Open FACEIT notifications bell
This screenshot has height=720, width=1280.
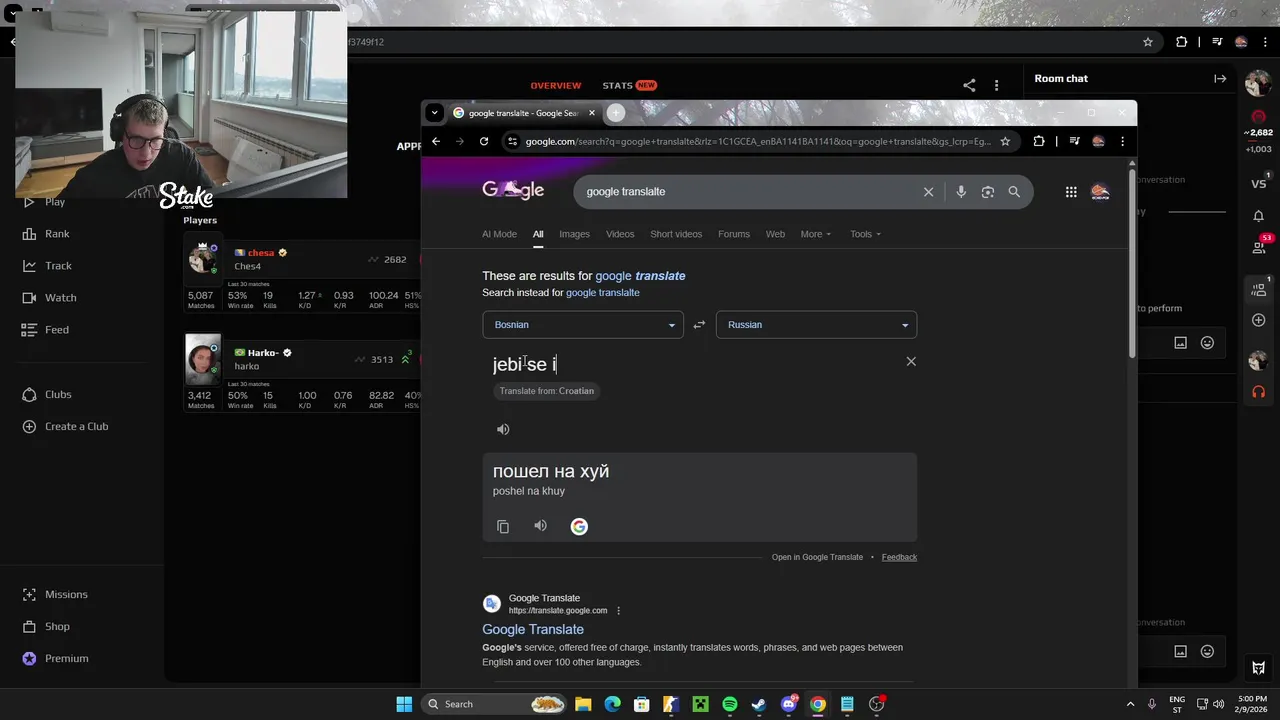coord(1258,216)
